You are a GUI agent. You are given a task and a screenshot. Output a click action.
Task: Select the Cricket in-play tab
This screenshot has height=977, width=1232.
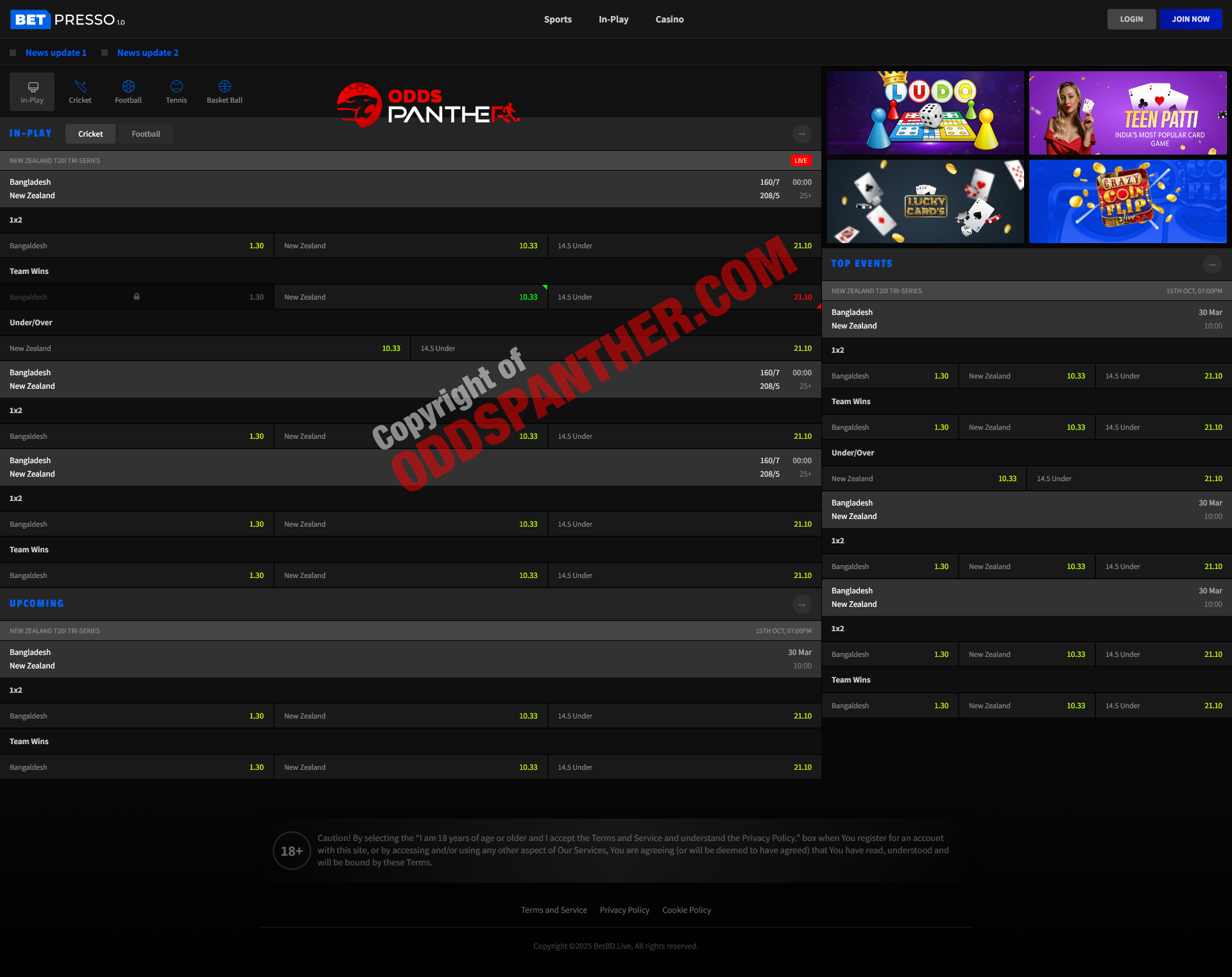coord(90,134)
